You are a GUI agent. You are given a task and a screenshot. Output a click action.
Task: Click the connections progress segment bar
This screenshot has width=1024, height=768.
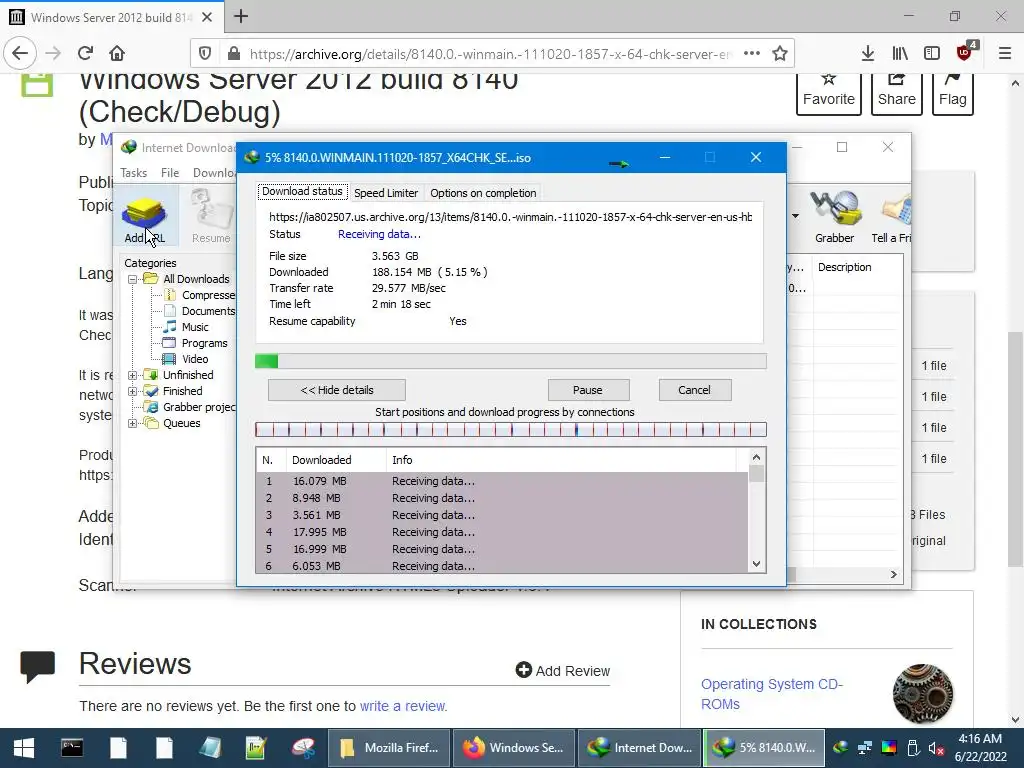(x=511, y=430)
